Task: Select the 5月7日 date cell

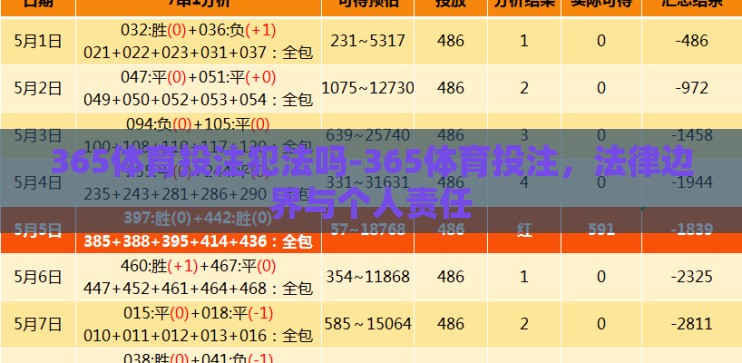Action: point(38,324)
